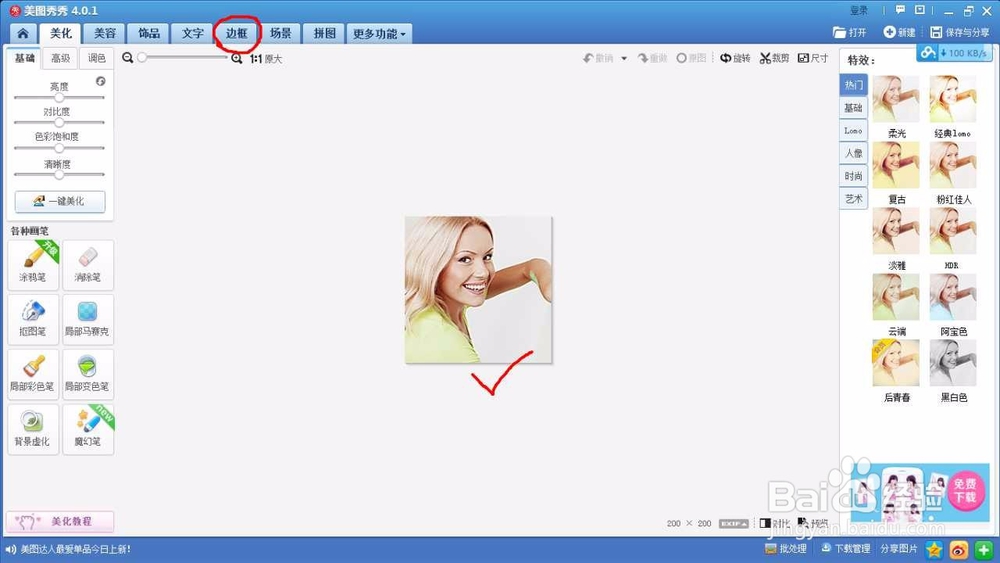The width and height of the screenshot is (1000, 563).
Task: Click the 旋转 rotate tool
Action: 735,58
